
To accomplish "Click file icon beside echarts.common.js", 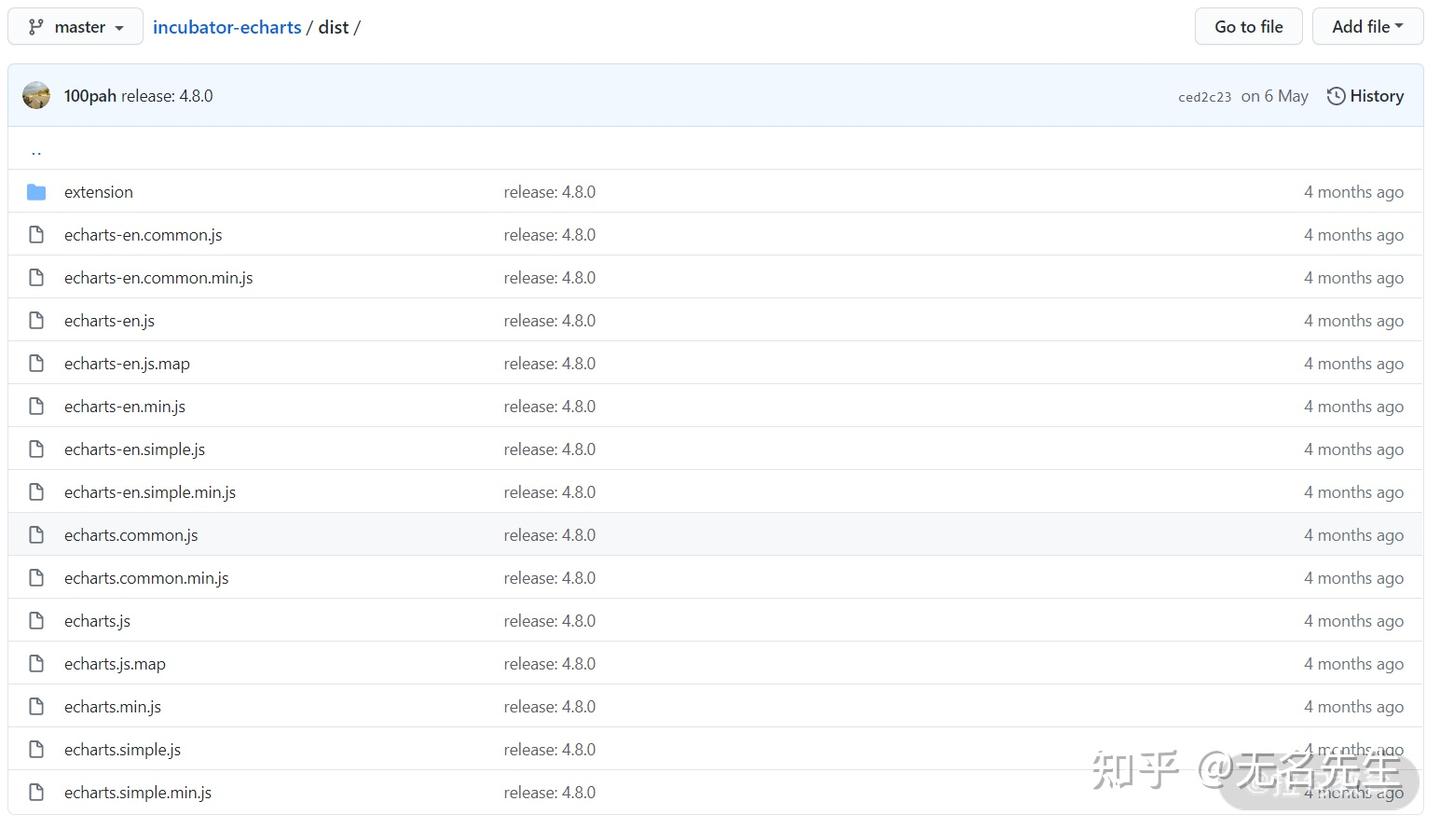I will [36, 536].
